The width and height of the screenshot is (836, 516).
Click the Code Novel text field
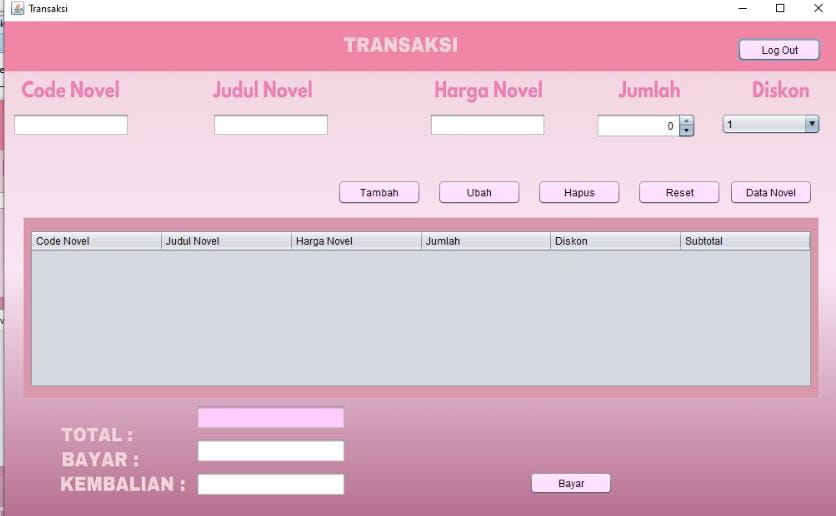point(71,125)
